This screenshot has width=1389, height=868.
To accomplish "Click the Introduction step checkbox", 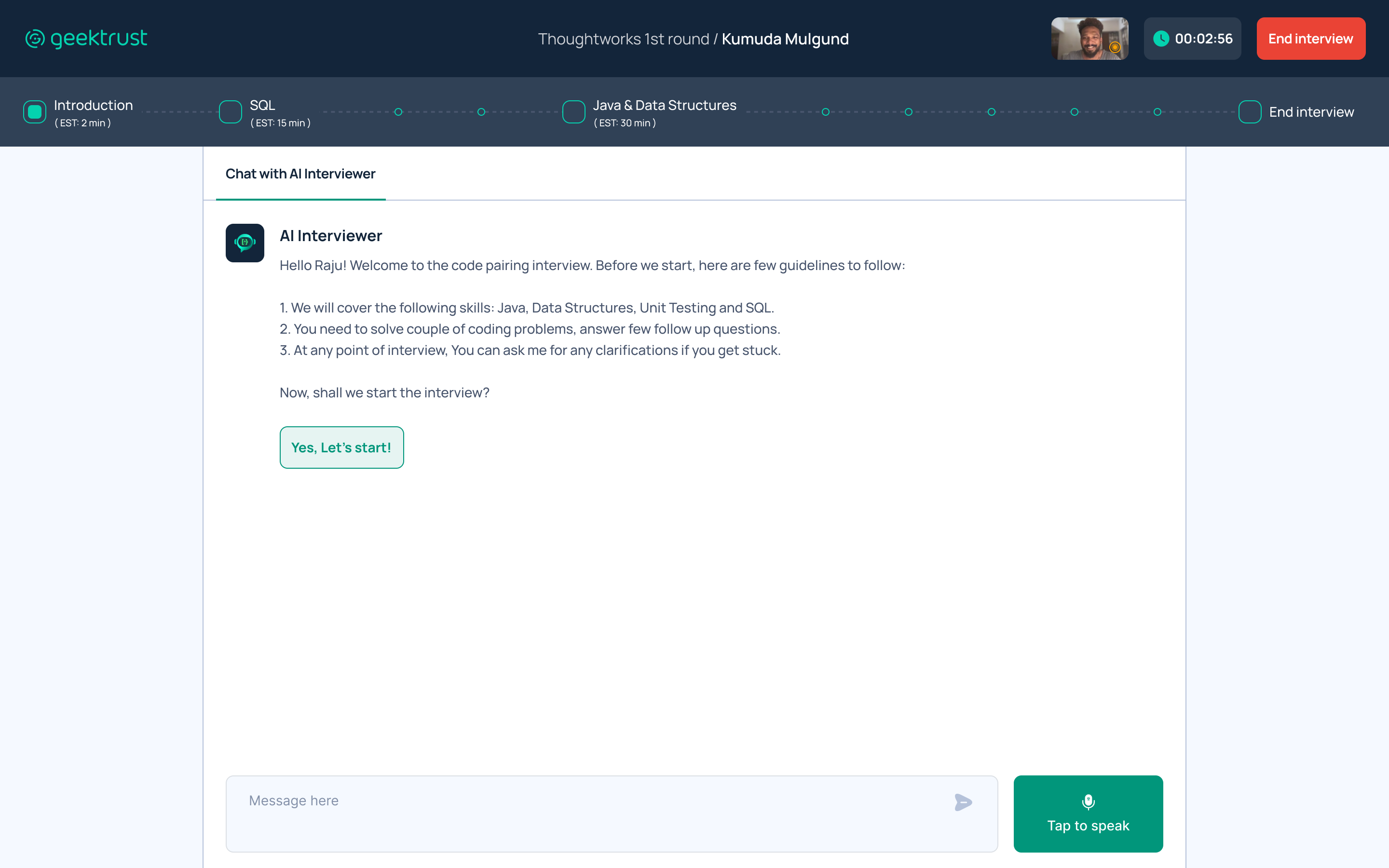I will point(34,112).
